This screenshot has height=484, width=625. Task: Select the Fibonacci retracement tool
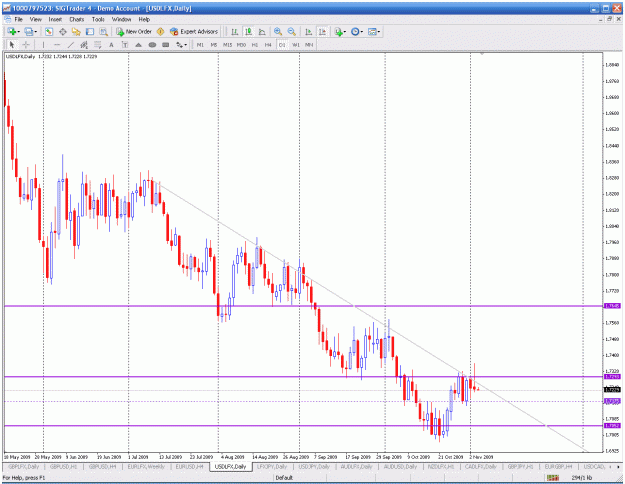coord(97,45)
